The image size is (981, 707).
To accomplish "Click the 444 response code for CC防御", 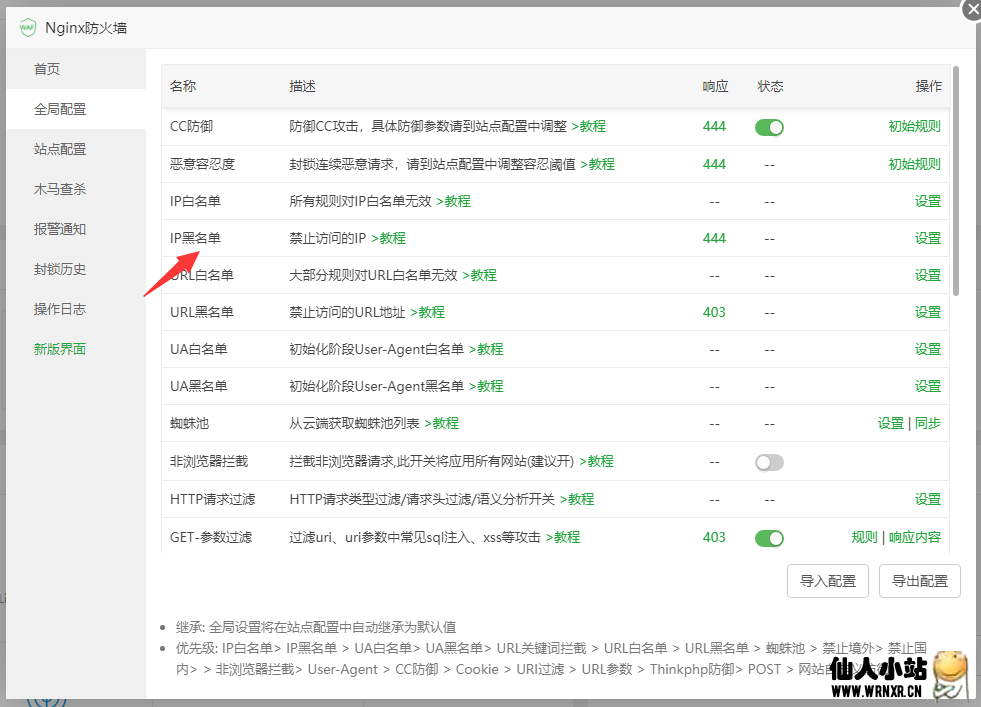I will tap(714, 126).
